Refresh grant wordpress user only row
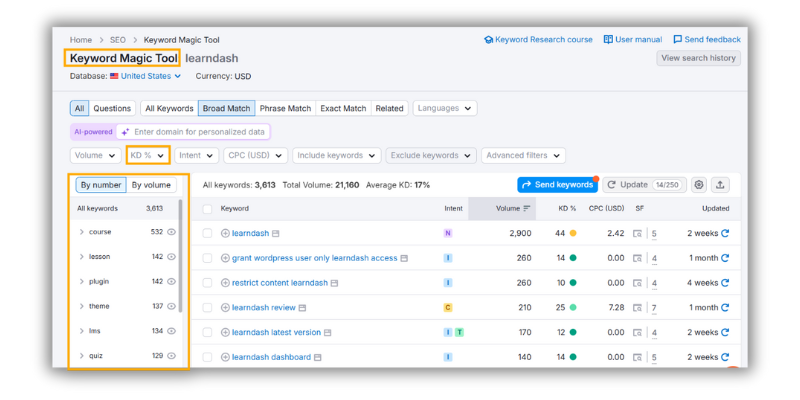Viewport: 800px width, 400px height. (725, 258)
